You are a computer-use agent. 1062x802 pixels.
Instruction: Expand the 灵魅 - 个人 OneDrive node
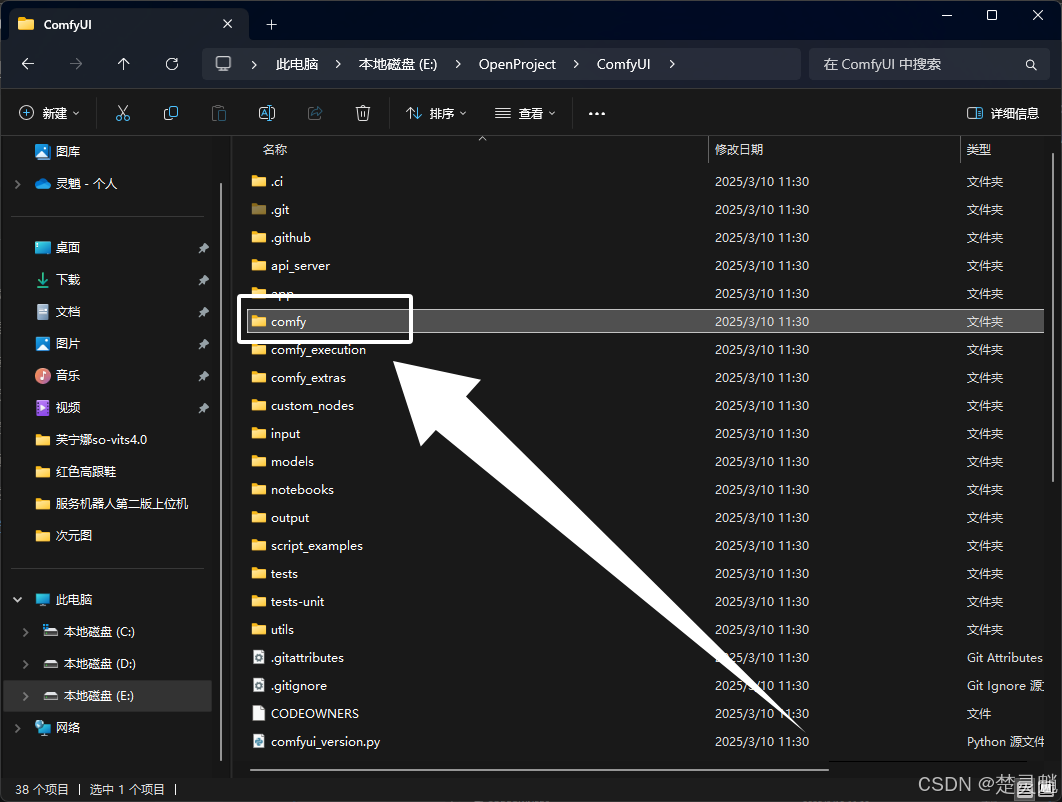coord(18,184)
